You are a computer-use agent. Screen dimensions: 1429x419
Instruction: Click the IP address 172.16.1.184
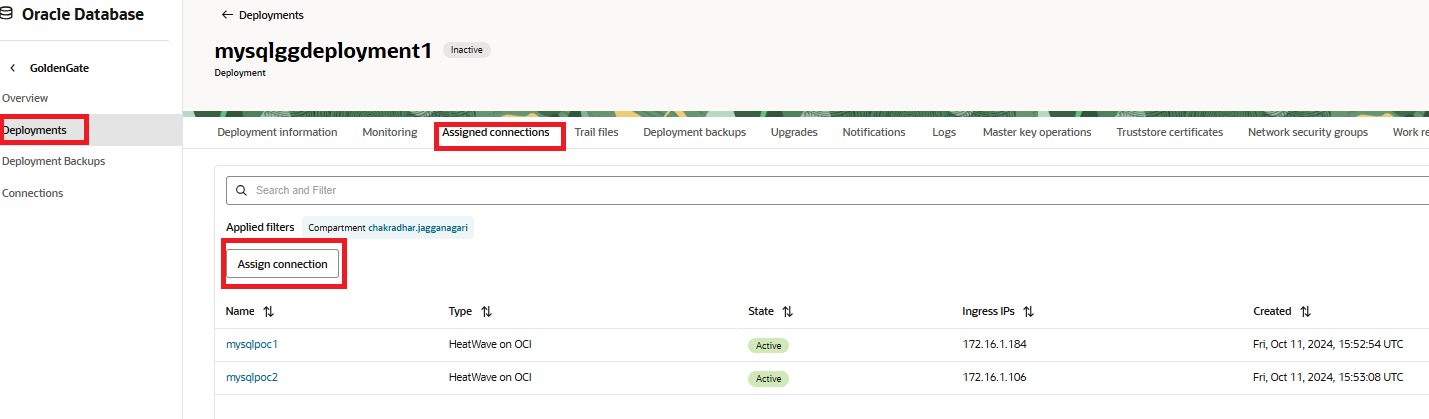994,344
